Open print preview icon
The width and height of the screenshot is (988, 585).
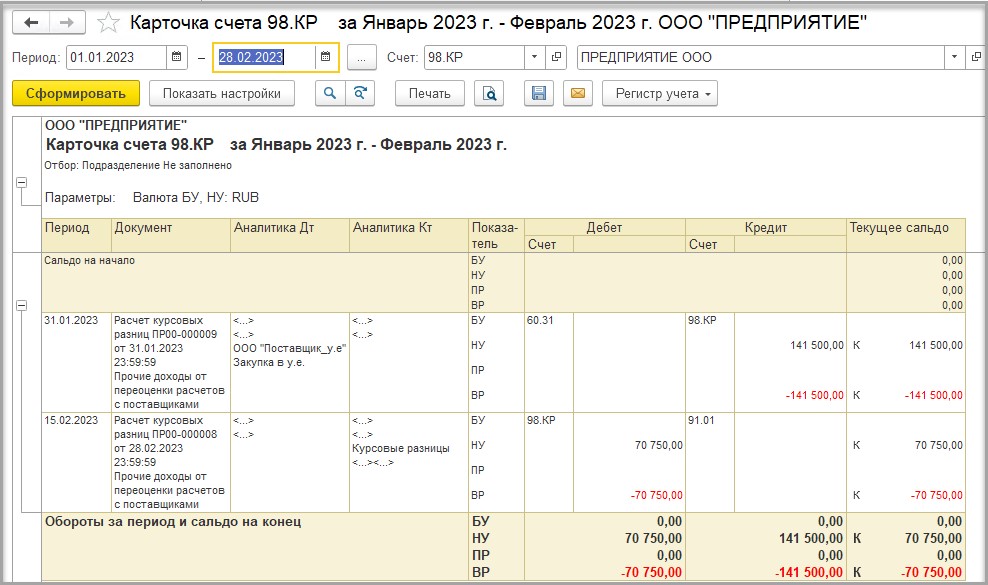click(489, 94)
